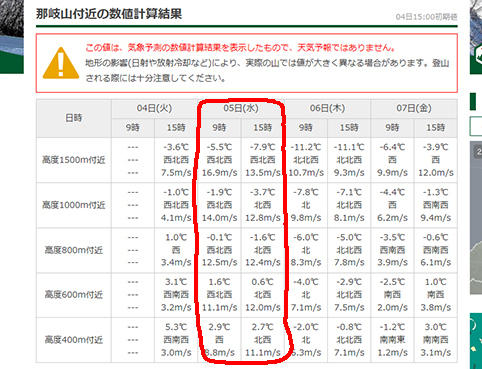The width and height of the screenshot is (482, 369).
Task: Select the 05日(水) date header
Action: pyautogui.click(x=241, y=108)
